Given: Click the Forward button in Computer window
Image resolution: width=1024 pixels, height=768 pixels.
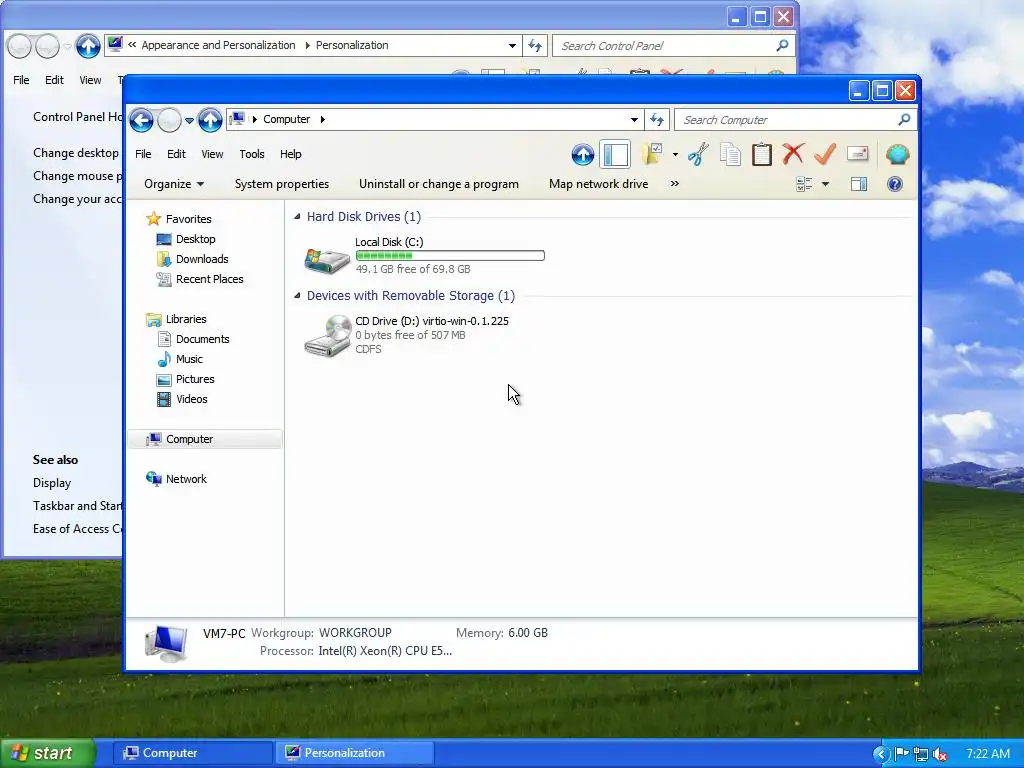Looking at the screenshot, I should pyautogui.click(x=170, y=120).
